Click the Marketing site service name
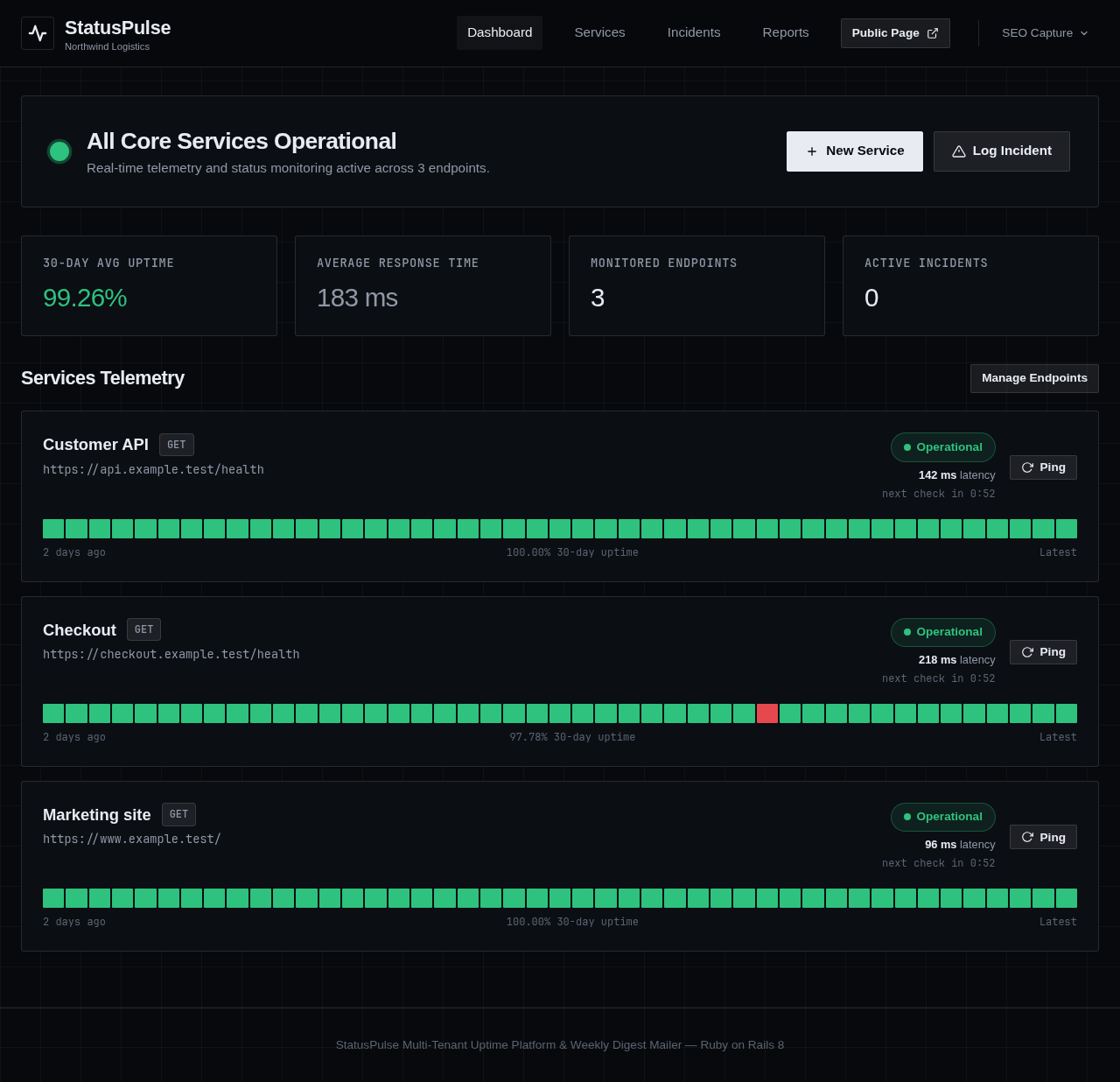The image size is (1120, 1082). pyautogui.click(x=97, y=815)
